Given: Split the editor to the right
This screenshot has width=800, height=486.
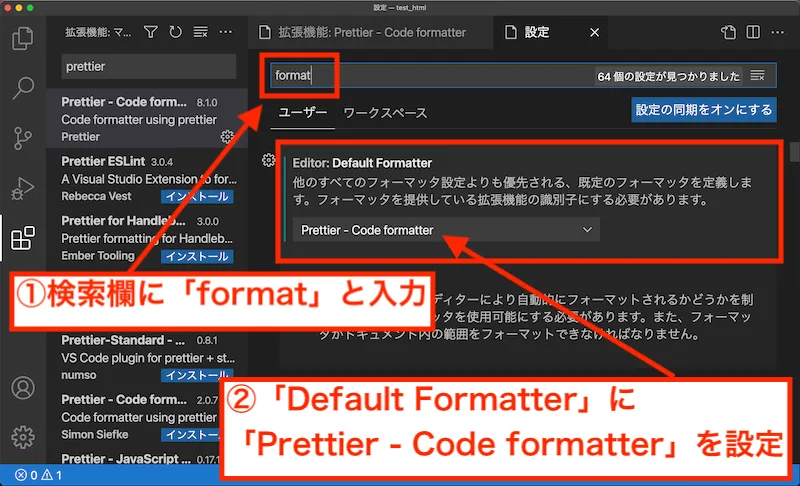Looking at the screenshot, I should coord(753,32).
